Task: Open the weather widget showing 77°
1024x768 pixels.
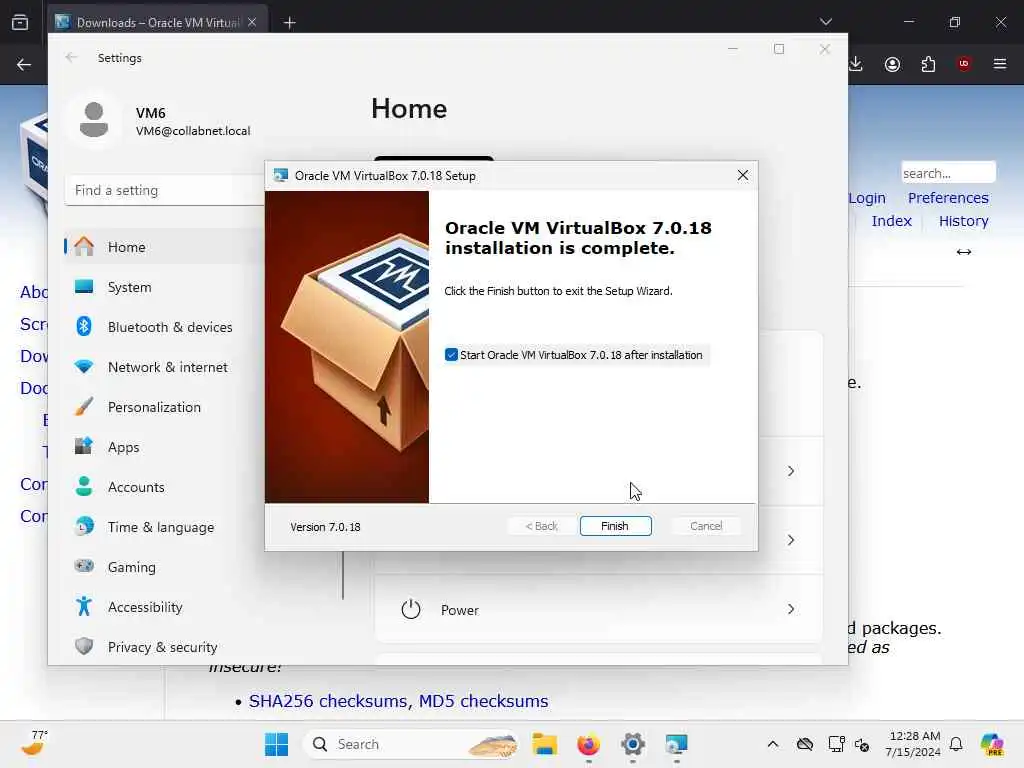Action: coord(34,744)
